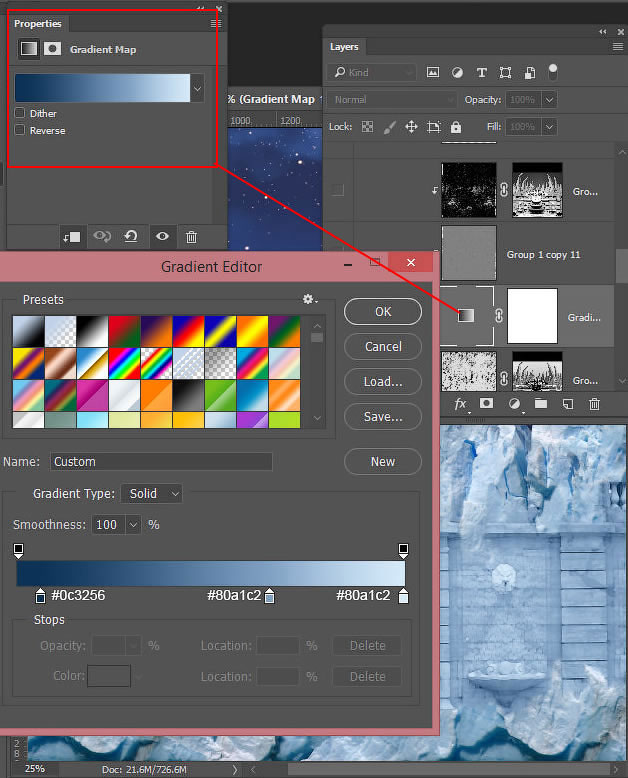Image resolution: width=628 pixels, height=778 pixels.
Task: Click the Gradient Map adjustment icon in Properties
Action: [29, 49]
